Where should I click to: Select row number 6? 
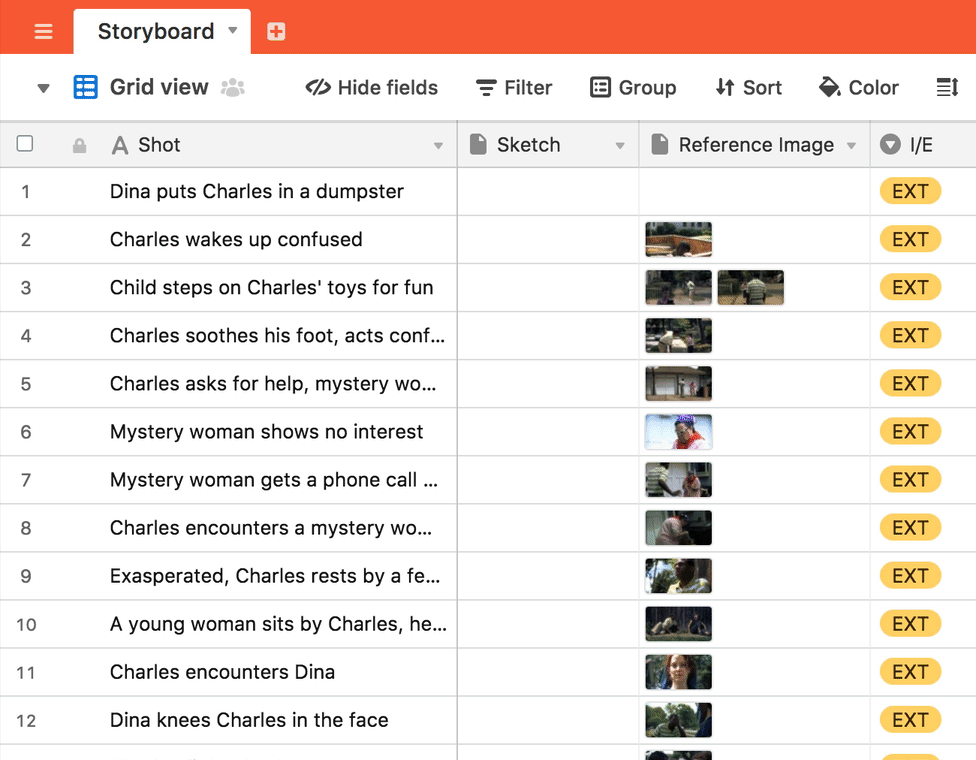pos(26,432)
